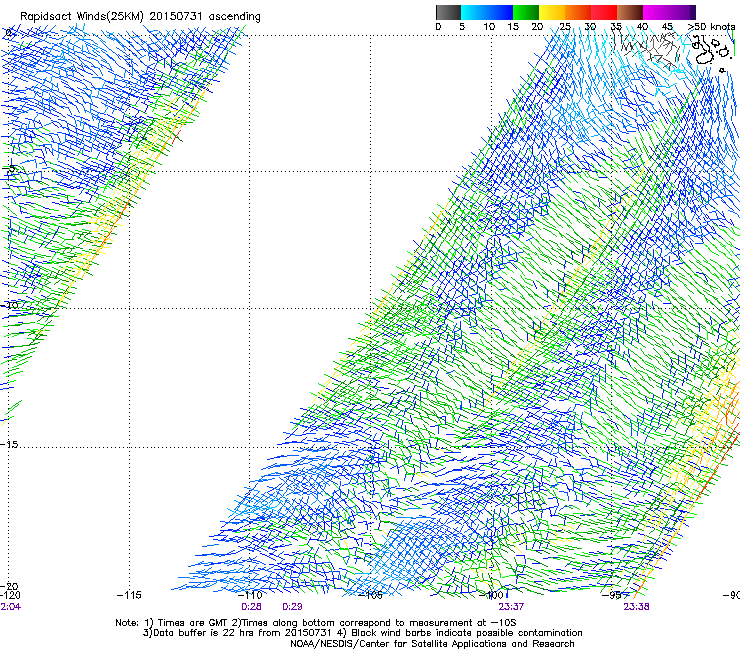Click the '>50 knots' legend label
This screenshot has height=650, width=740.
[712, 27]
